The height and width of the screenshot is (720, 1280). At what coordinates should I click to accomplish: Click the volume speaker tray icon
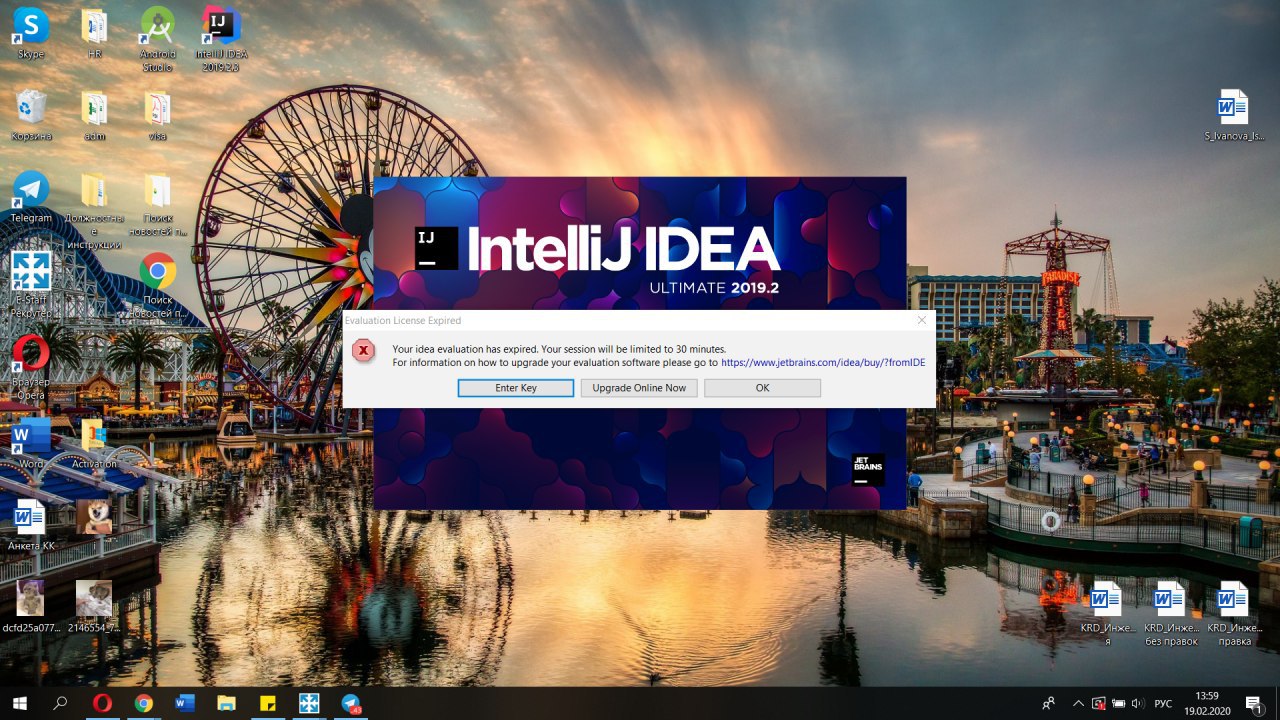1138,703
